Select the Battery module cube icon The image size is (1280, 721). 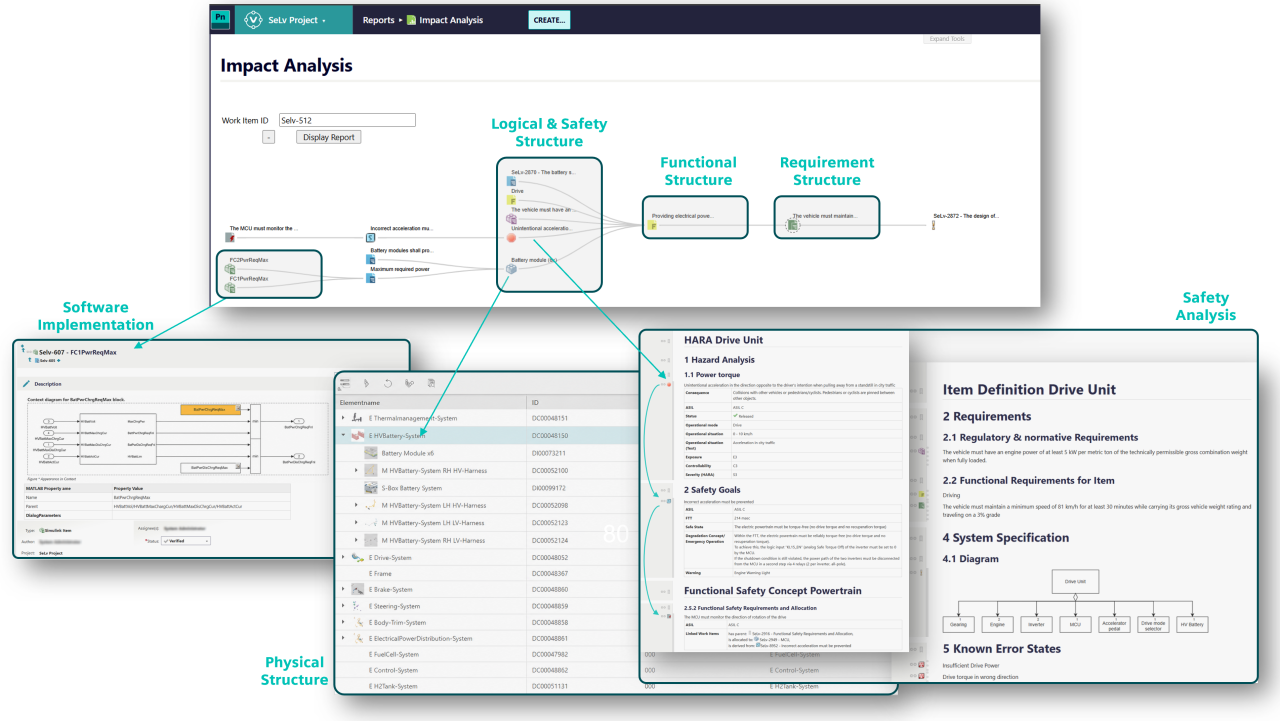click(512, 269)
